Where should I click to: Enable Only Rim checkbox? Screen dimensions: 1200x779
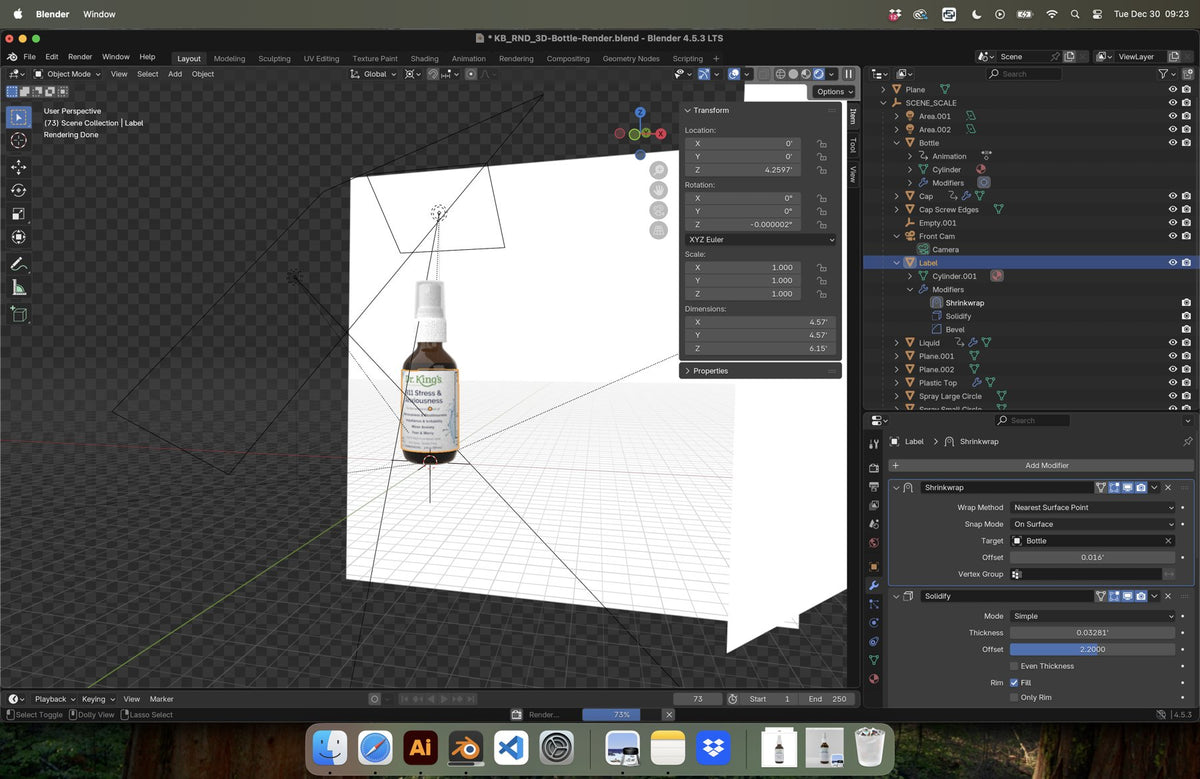1014,697
